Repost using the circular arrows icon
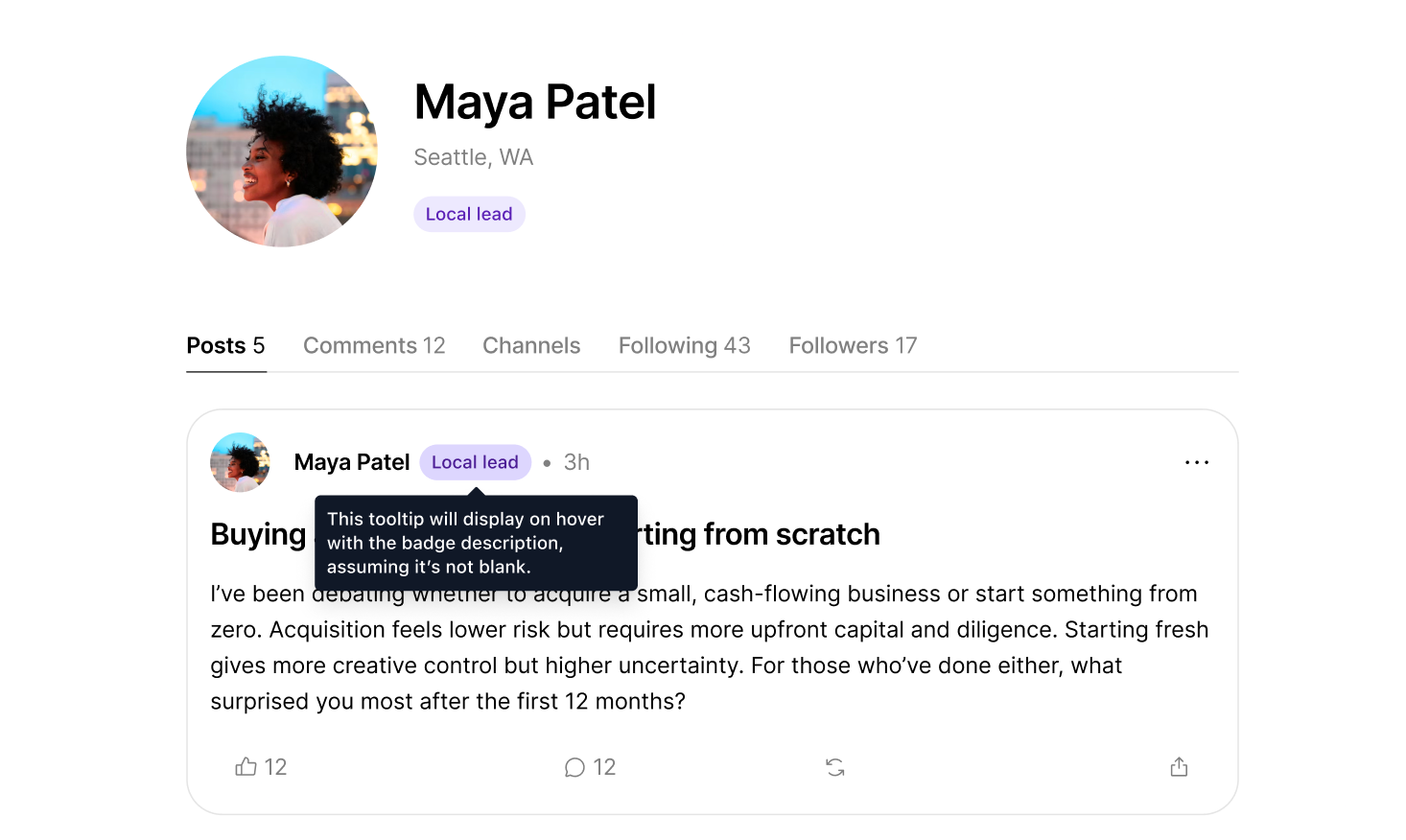Image resolution: width=1406 pixels, height=840 pixels. tap(835, 767)
